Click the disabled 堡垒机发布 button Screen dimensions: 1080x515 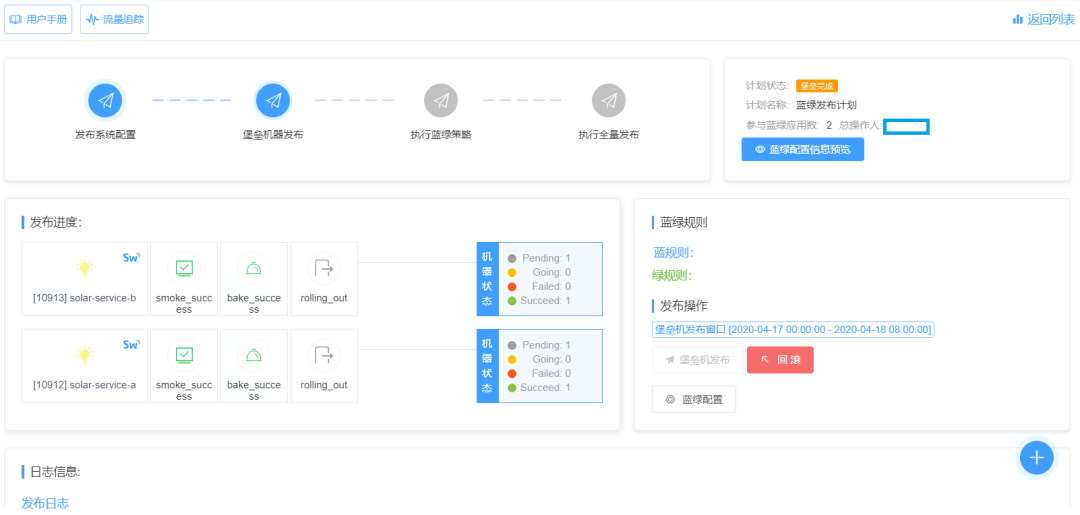[x=698, y=359]
